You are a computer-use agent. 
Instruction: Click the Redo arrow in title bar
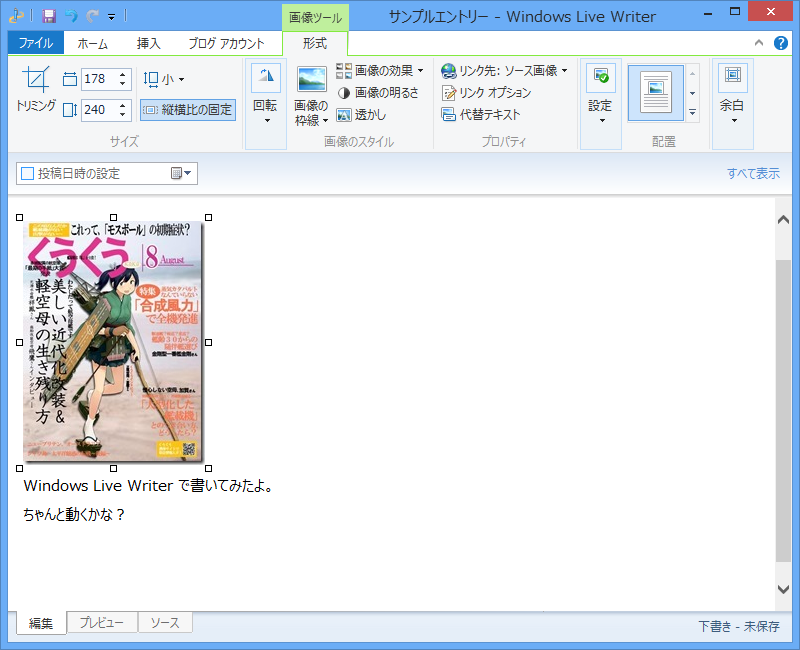pos(92,16)
